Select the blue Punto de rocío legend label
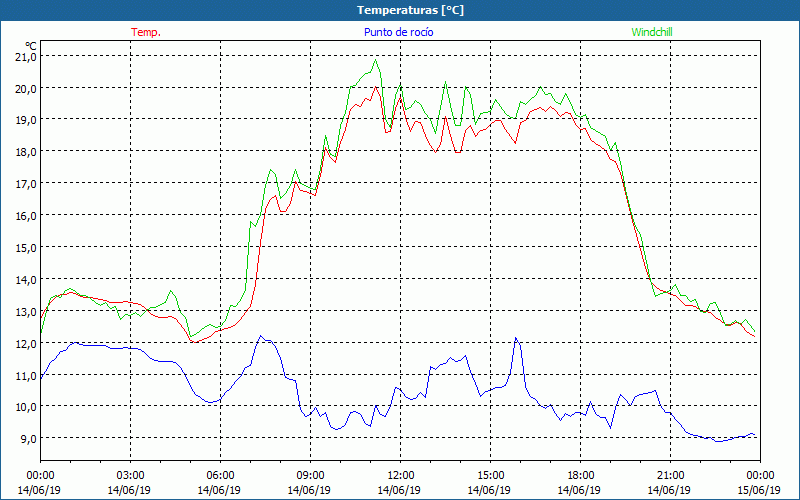 click(398, 32)
